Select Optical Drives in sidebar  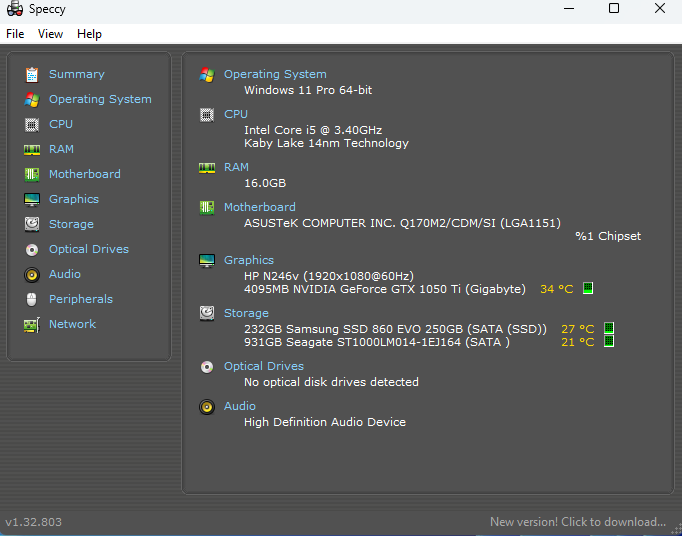89,249
